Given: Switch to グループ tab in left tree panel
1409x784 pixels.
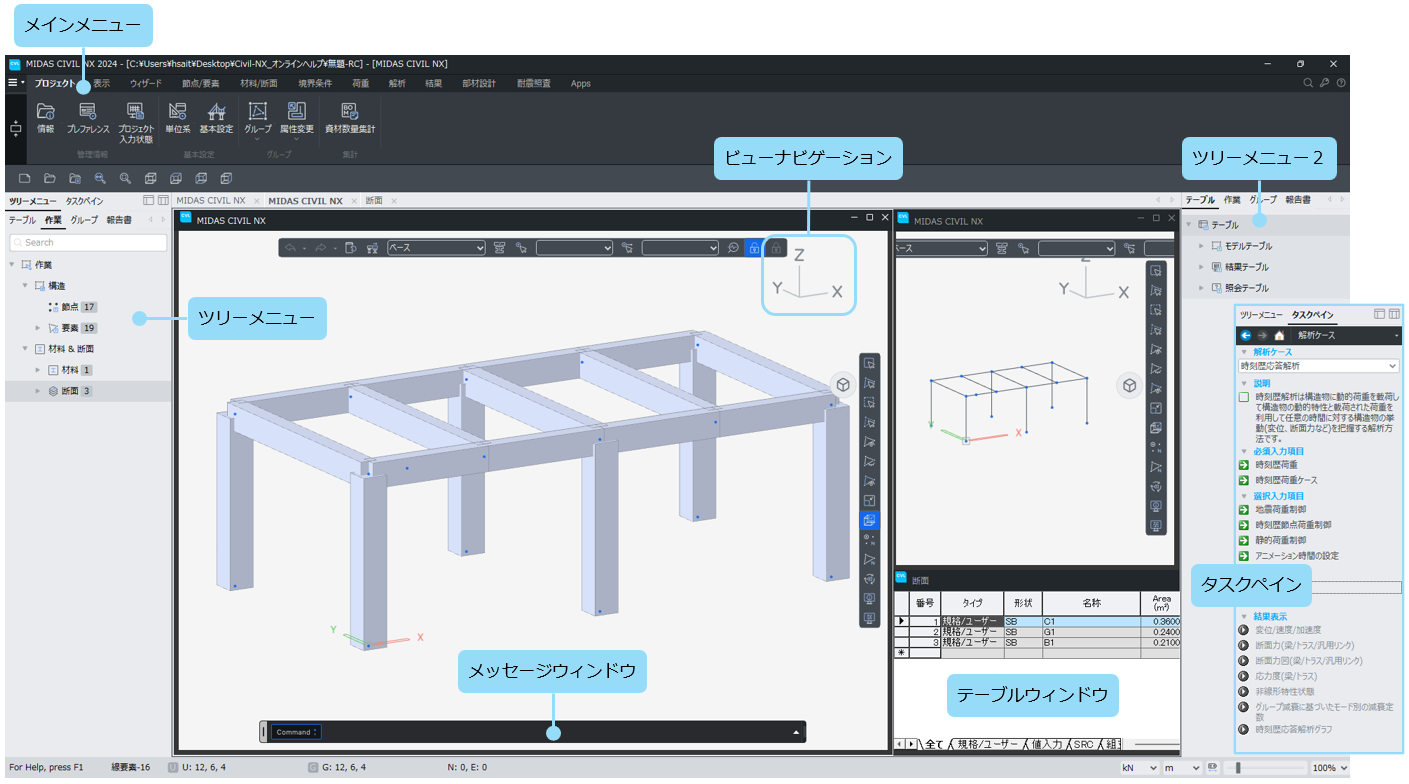Looking at the screenshot, I should click(84, 220).
